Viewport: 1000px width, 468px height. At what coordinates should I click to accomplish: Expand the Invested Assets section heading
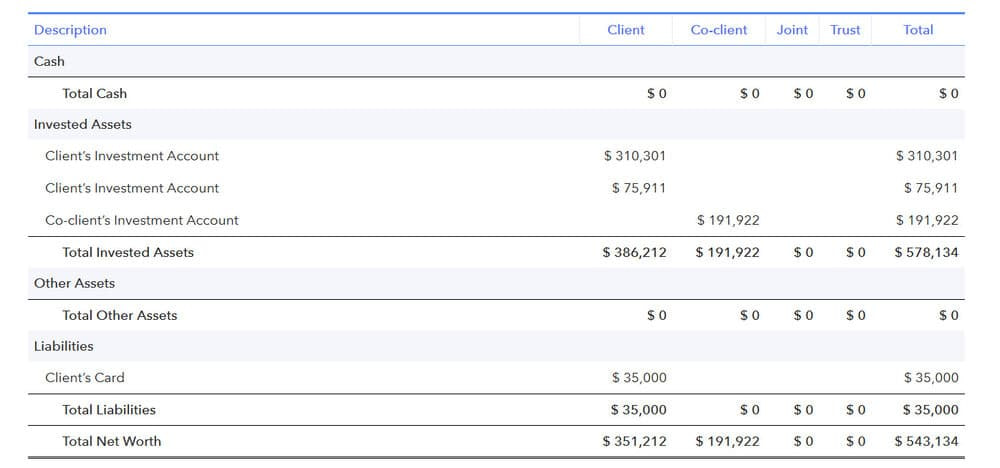pyautogui.click(x=82, y=124)
